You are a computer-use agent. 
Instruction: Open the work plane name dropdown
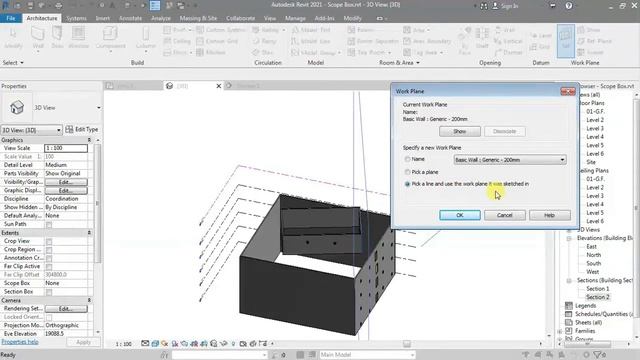click(510, 160)
